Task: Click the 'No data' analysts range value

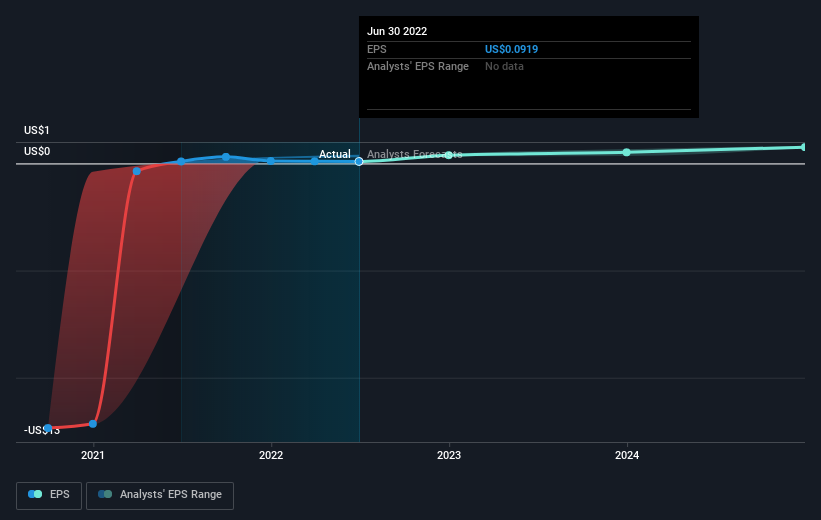Action: coord(504,67)
